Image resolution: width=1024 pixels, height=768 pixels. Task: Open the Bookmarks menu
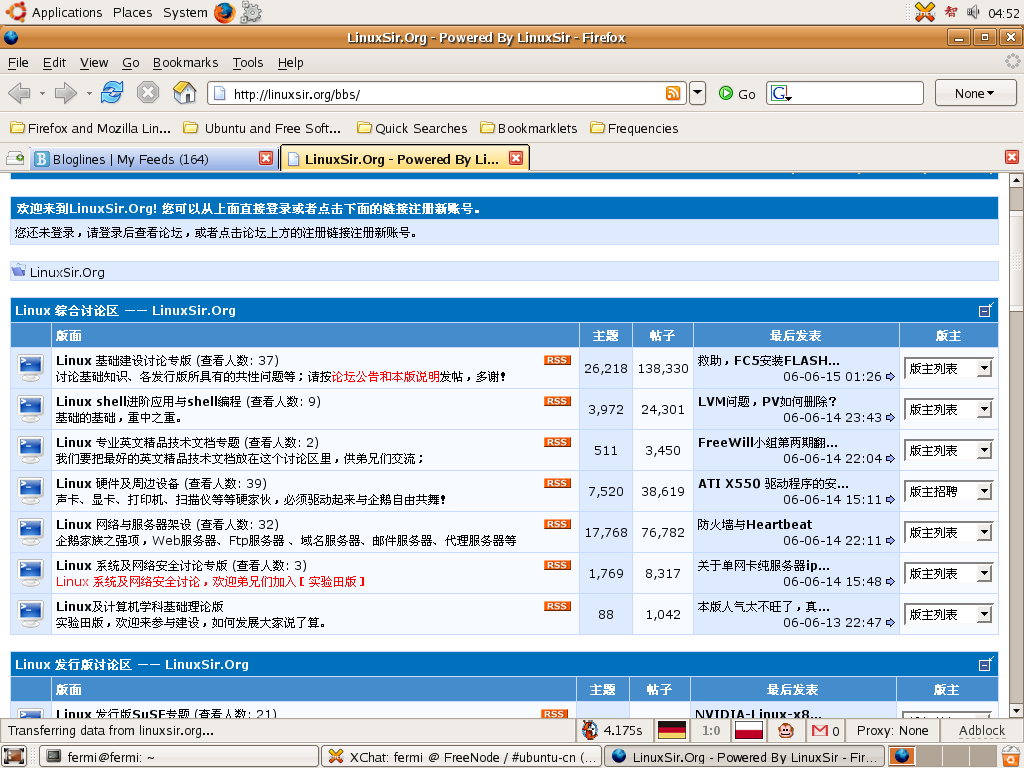coord(185,63)
